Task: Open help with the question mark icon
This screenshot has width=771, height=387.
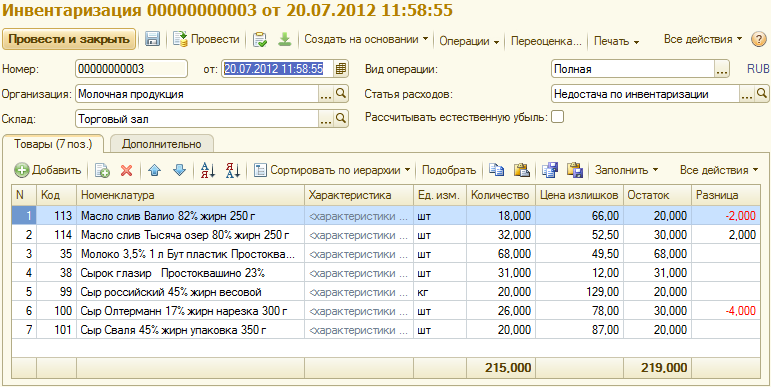Action: [759, 39]
